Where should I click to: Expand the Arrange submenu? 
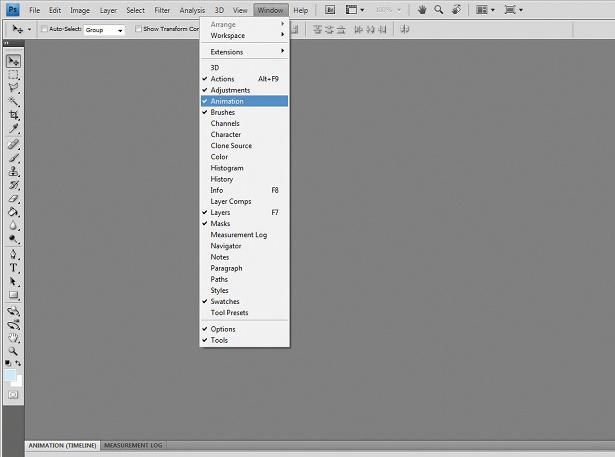click(x=244, y=24)
